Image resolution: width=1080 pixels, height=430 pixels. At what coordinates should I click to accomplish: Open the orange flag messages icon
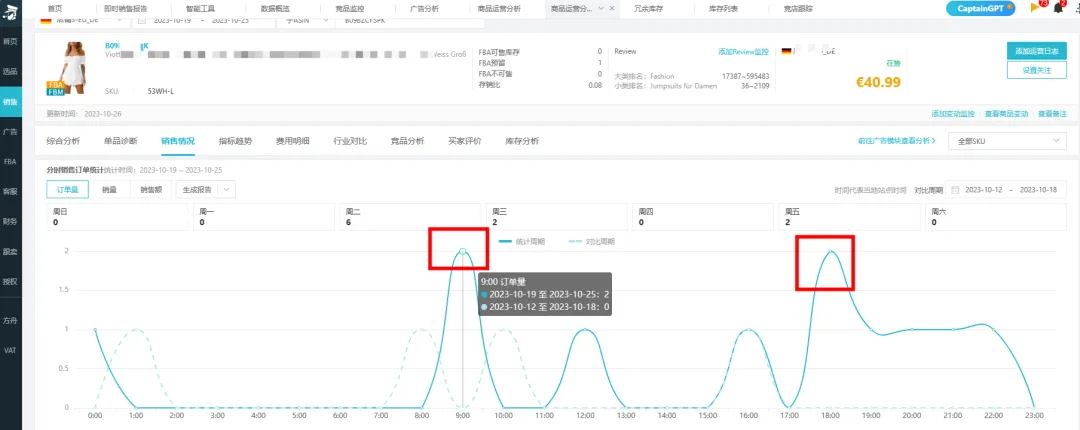[1035, 8]
